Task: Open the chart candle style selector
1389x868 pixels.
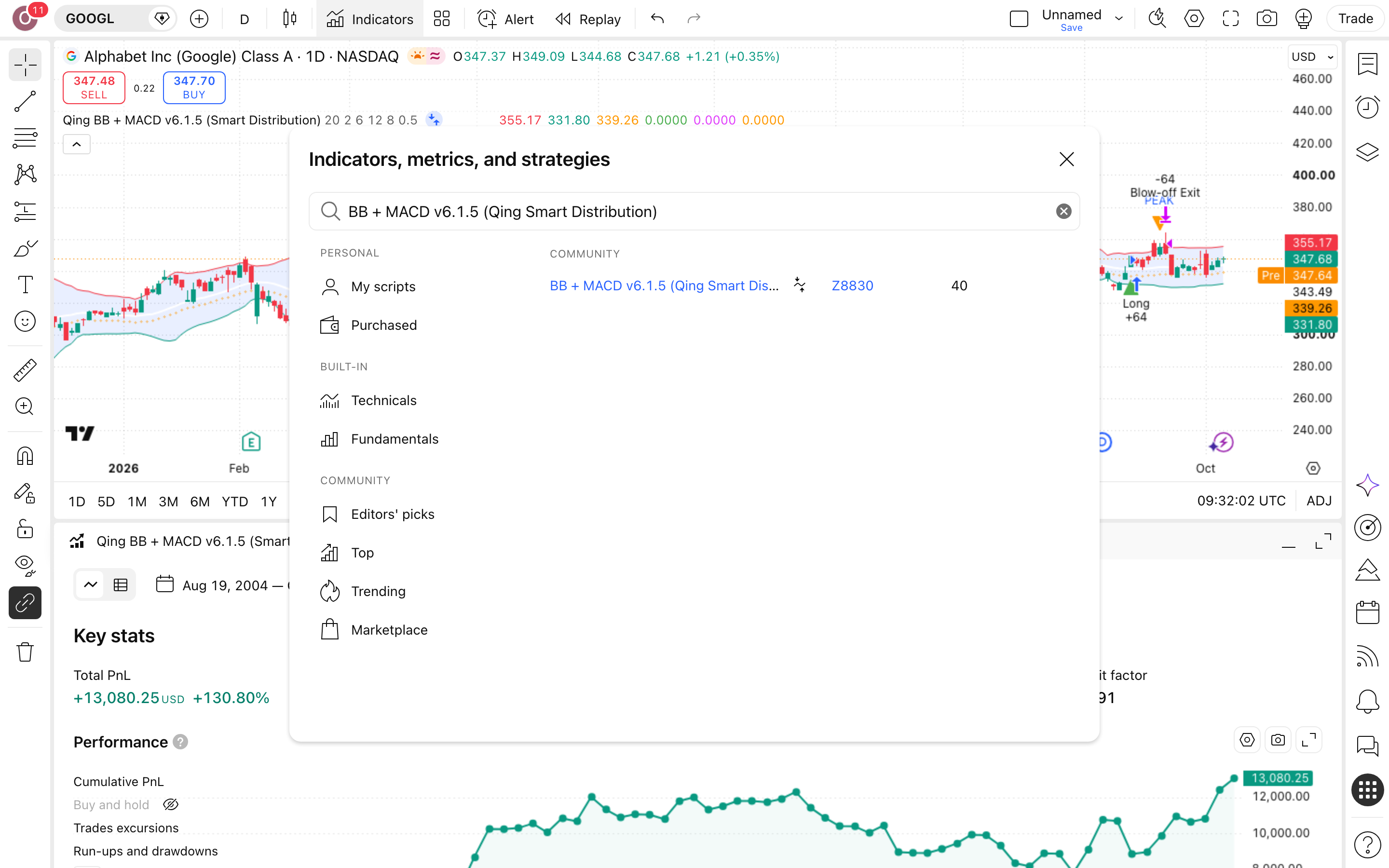Action: (x=290, y=19)
